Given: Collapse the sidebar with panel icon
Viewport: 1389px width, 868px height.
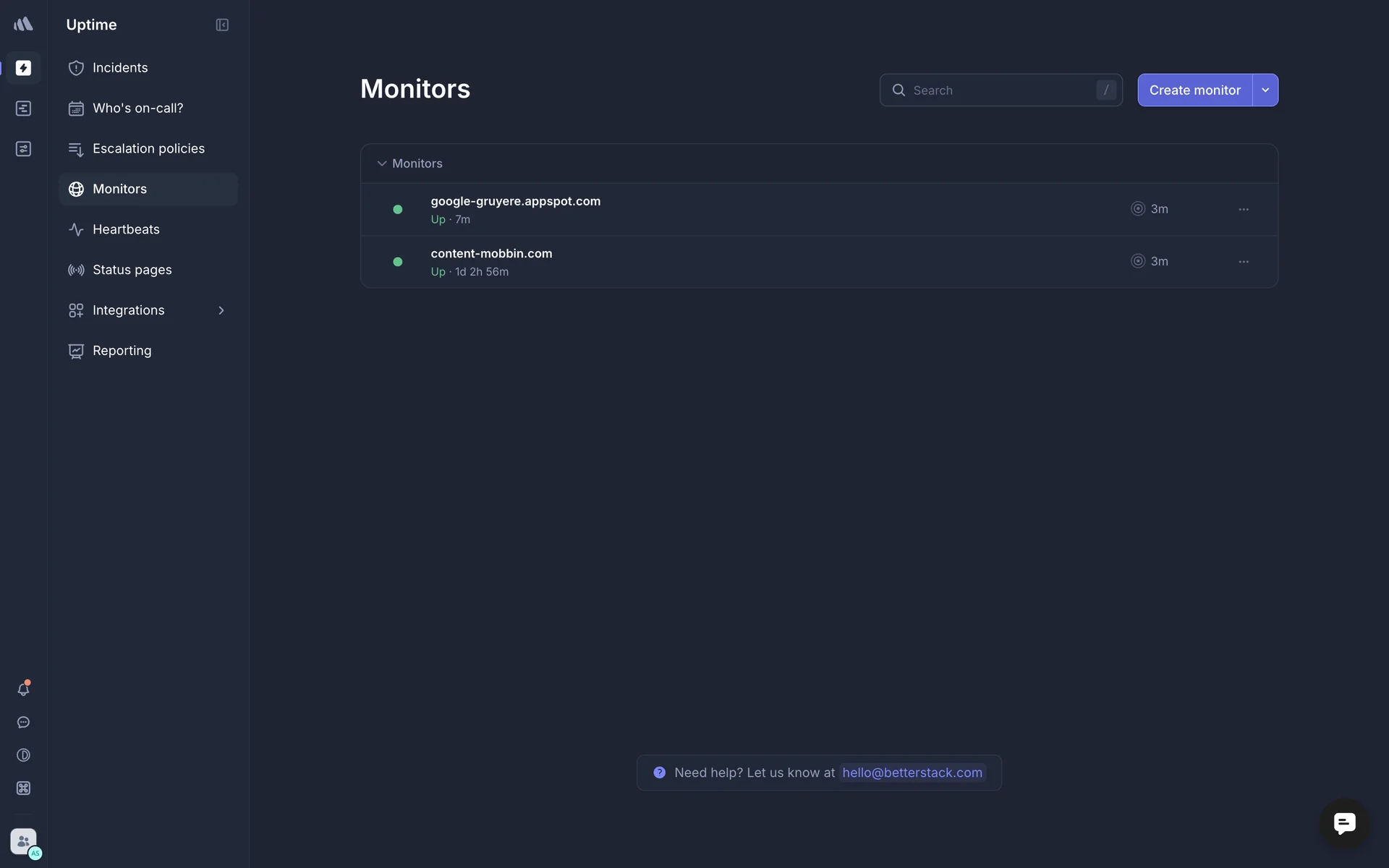Looking at the screenshot, I should (222, 25).
